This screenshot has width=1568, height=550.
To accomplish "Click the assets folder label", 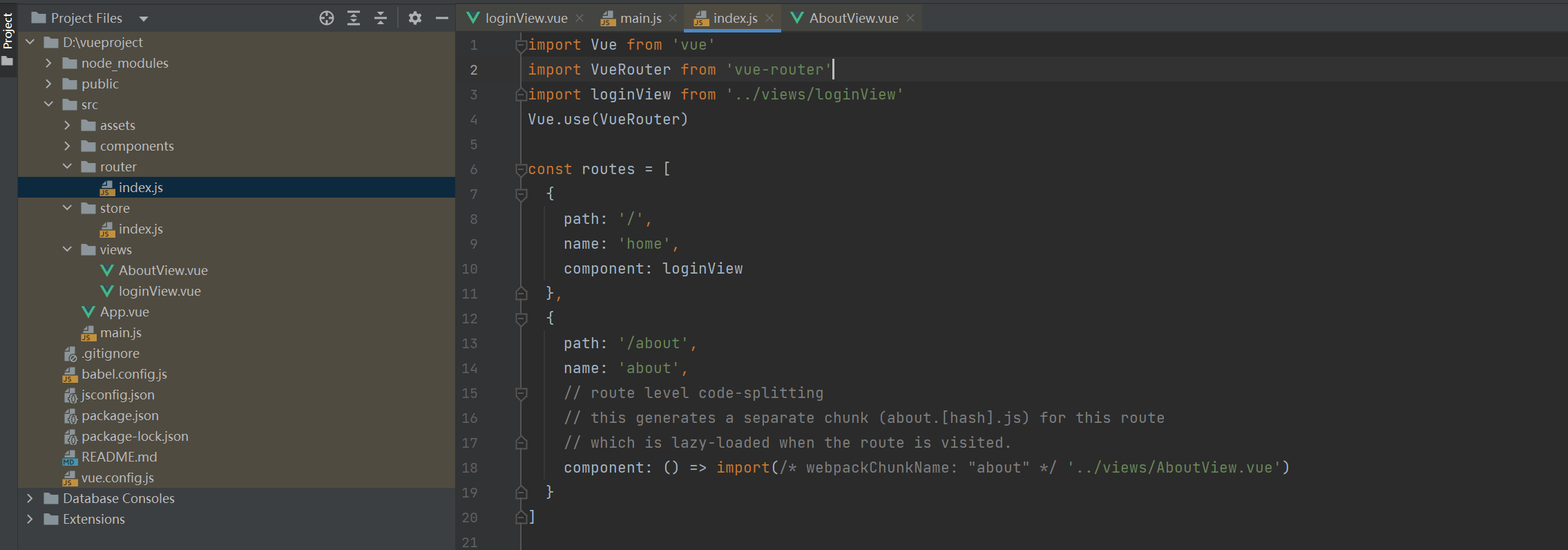I will pyautogui.click(x=117, y=125).
